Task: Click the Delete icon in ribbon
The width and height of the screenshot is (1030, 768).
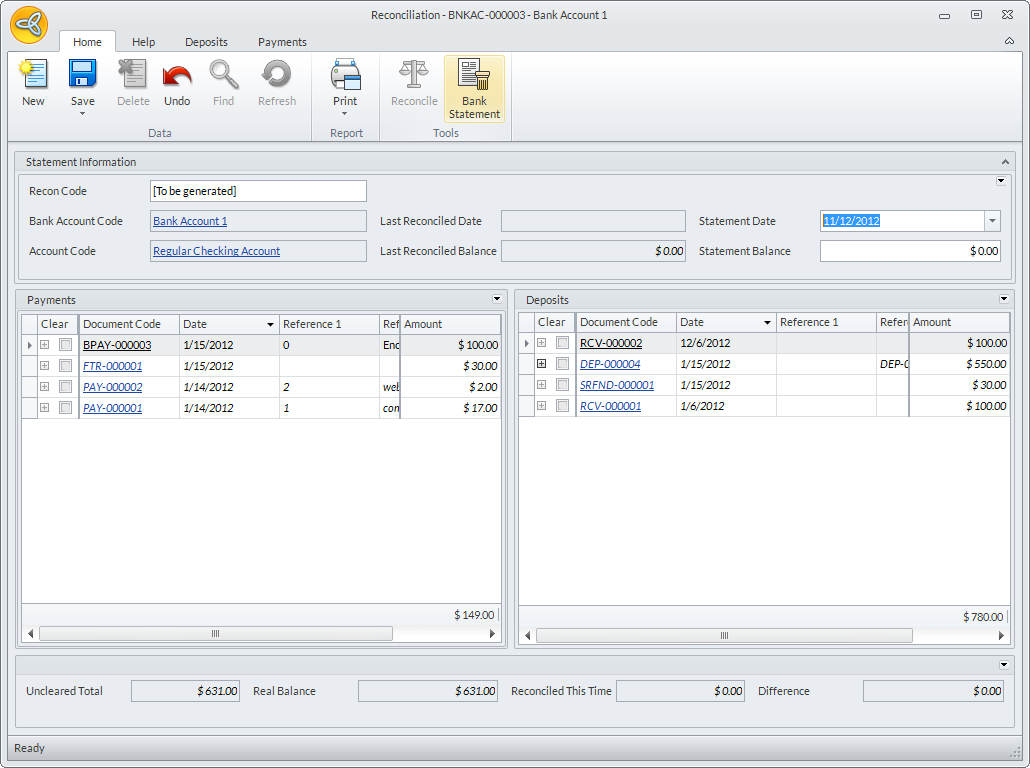Action: coord(133,76)
